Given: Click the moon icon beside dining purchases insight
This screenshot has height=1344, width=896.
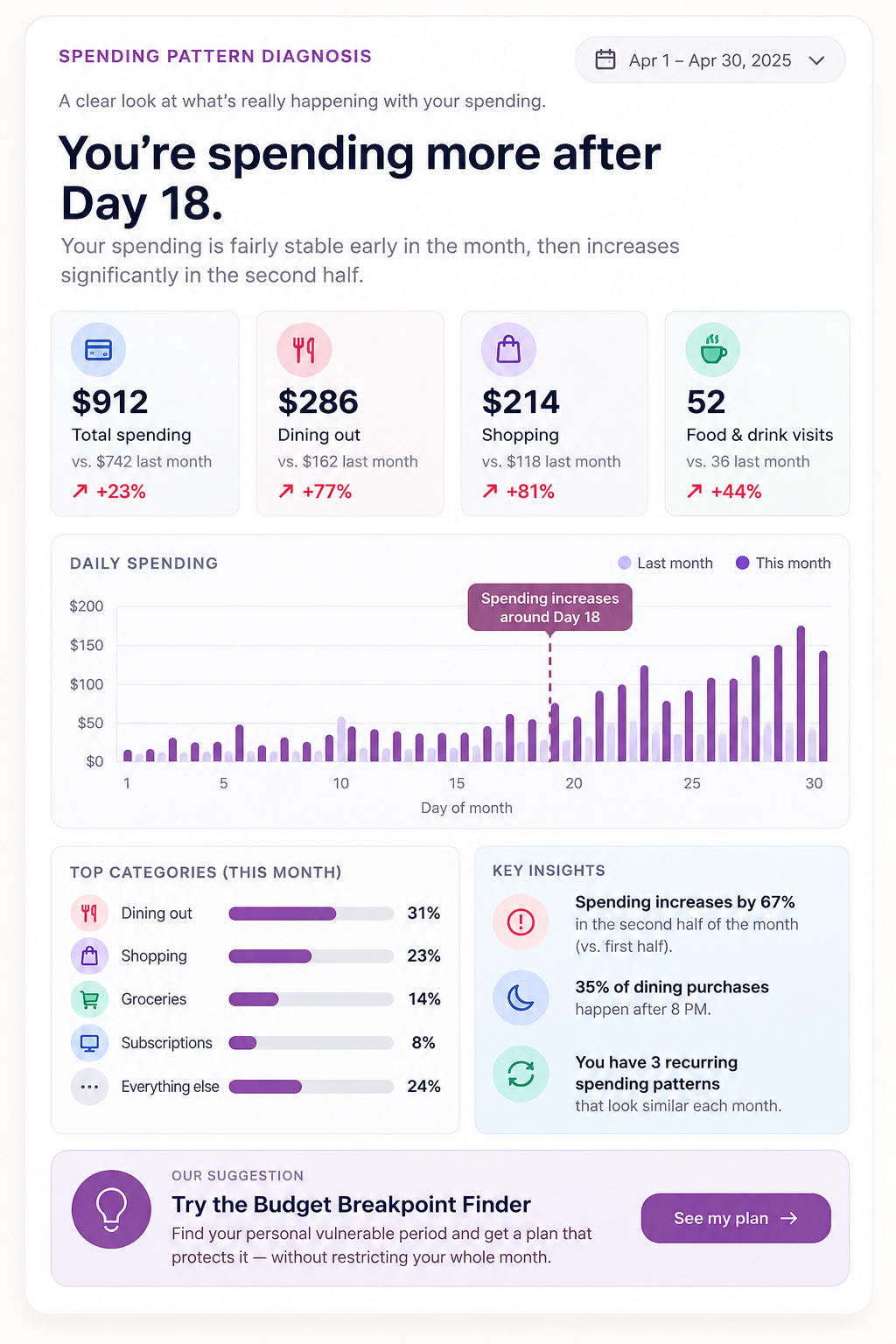Looking at the screenshot, I should tap(521, 997).
